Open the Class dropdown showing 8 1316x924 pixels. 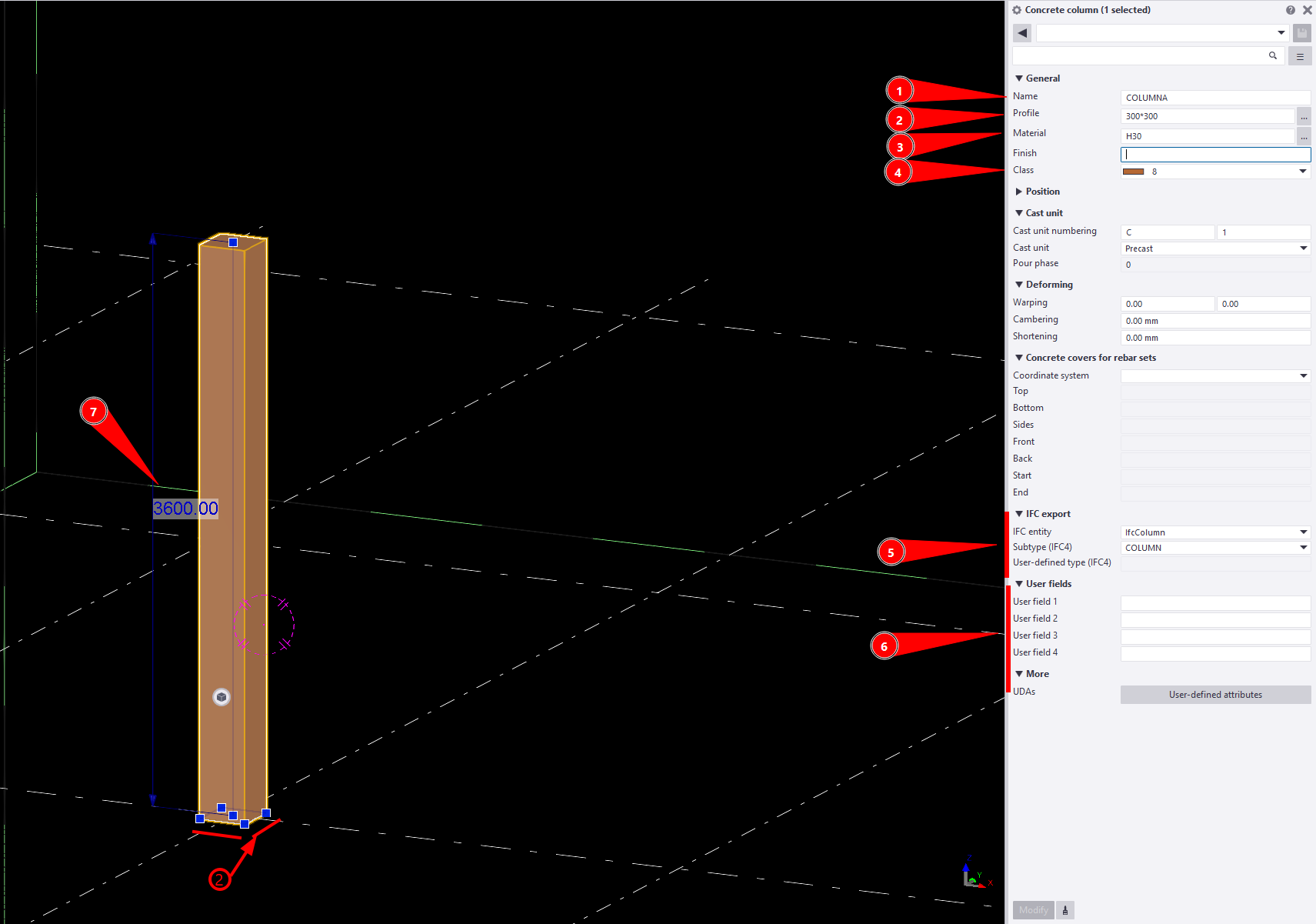pyautogui.click(x=1303, y=172)
